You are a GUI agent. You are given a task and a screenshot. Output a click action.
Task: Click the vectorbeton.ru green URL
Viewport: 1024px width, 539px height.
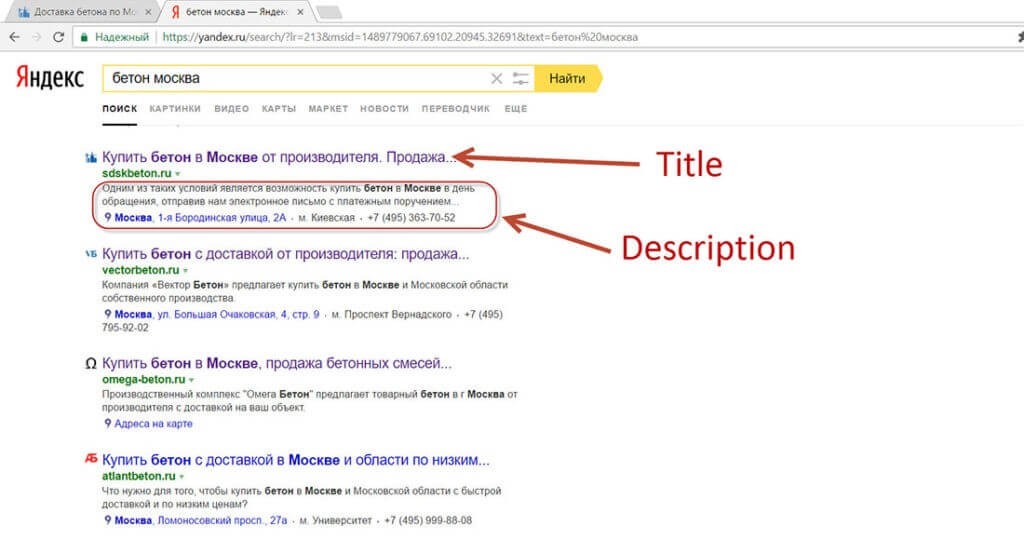[140, 270]
